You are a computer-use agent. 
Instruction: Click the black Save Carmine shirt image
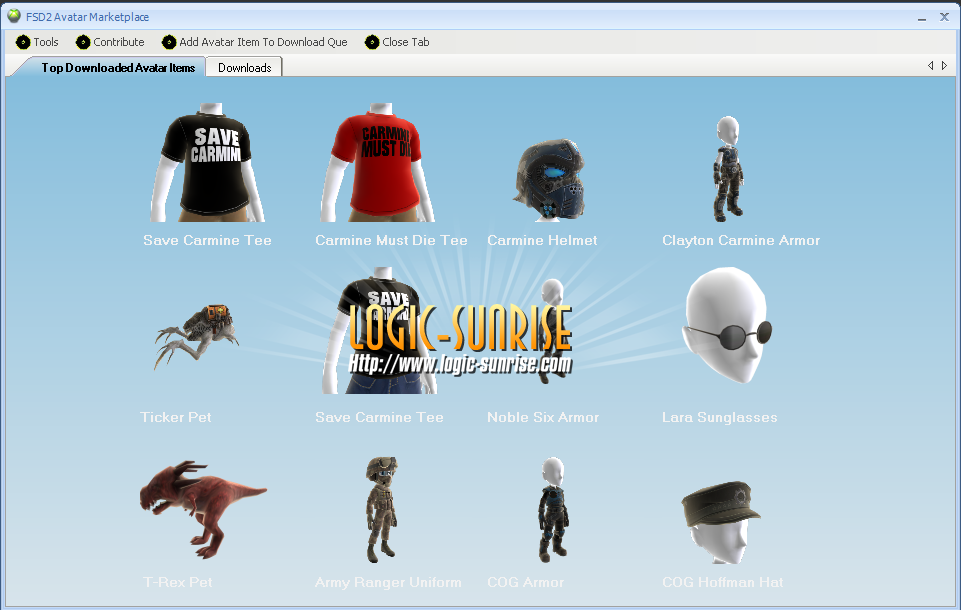click(208, 162)
